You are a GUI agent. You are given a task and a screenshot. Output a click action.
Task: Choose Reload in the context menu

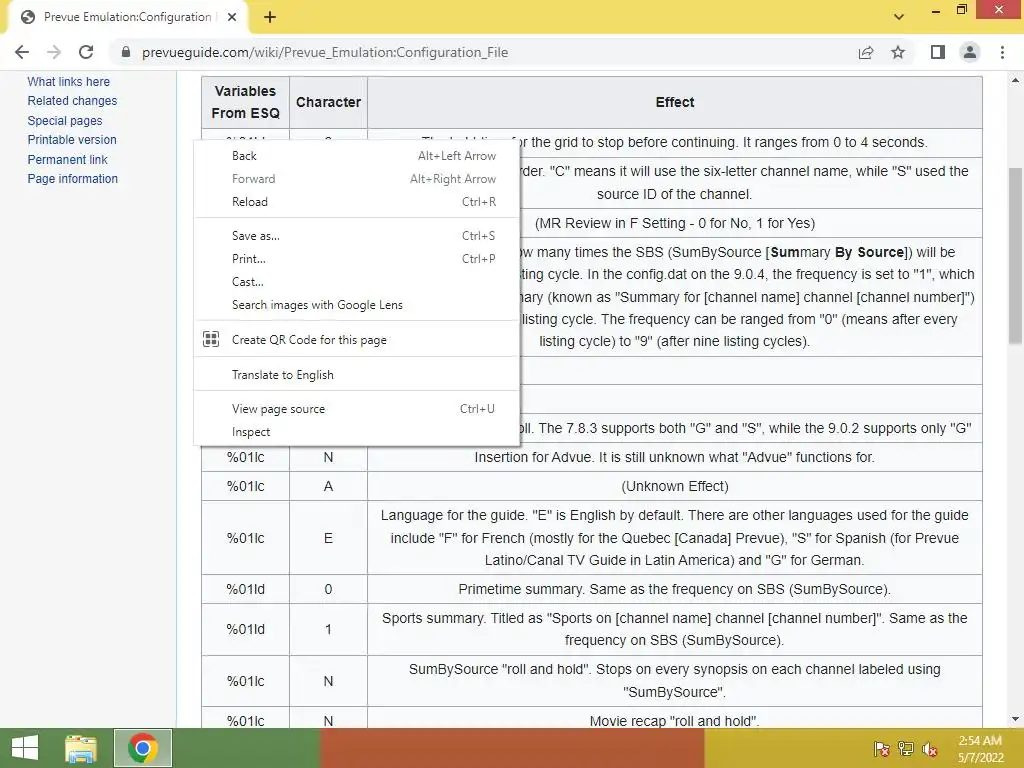click(357, 202)
